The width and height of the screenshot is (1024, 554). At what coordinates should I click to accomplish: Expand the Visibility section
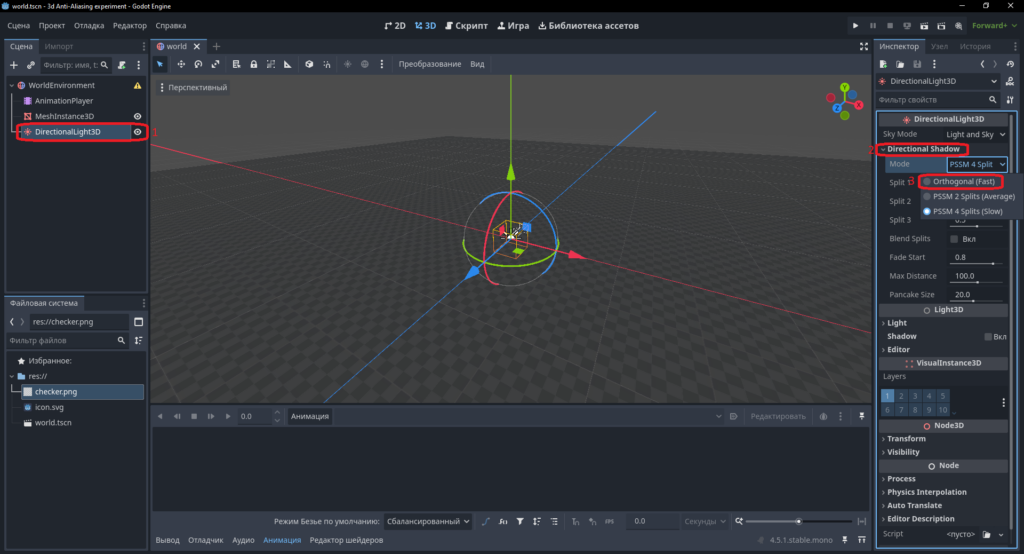pyautogui.click(x=903, y=452)
